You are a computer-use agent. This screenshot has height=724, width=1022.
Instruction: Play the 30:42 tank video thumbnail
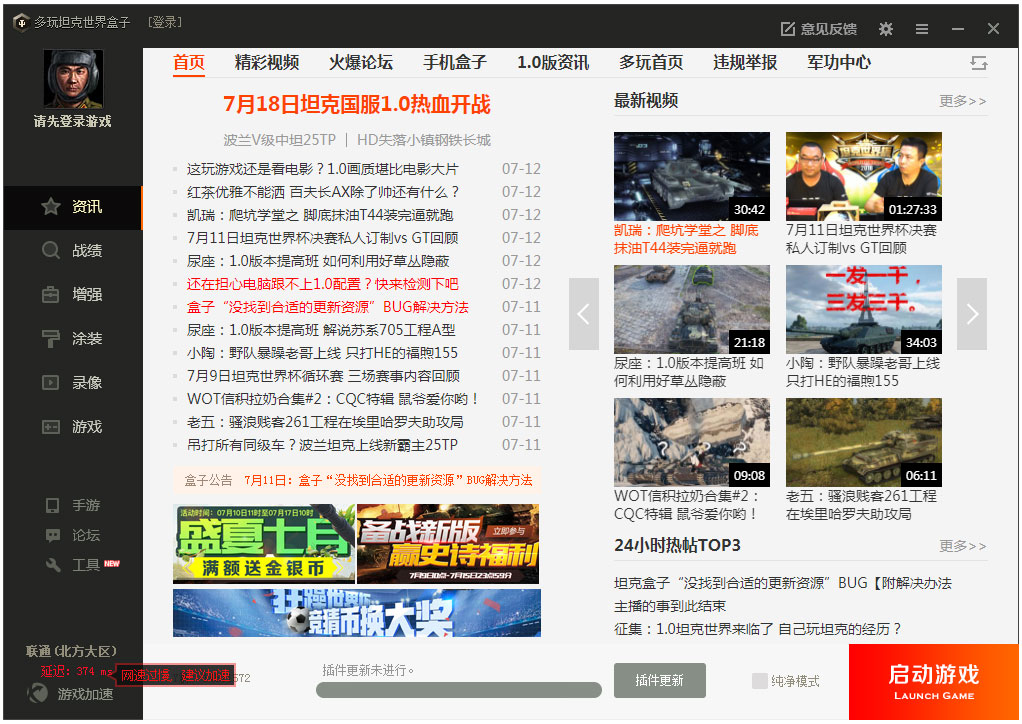click(x=691, y=176)
